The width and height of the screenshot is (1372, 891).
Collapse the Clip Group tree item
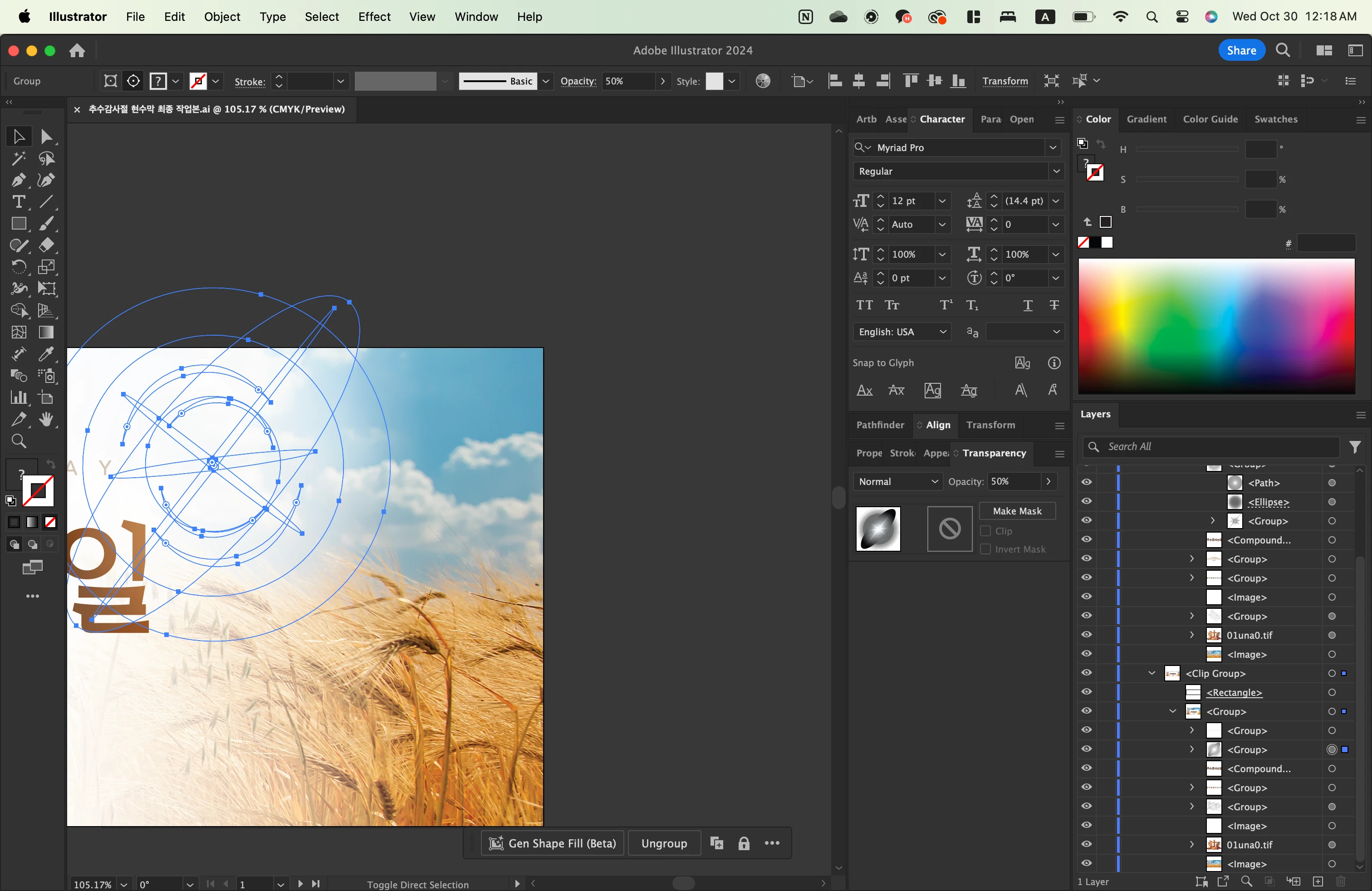coord(1152,673)
